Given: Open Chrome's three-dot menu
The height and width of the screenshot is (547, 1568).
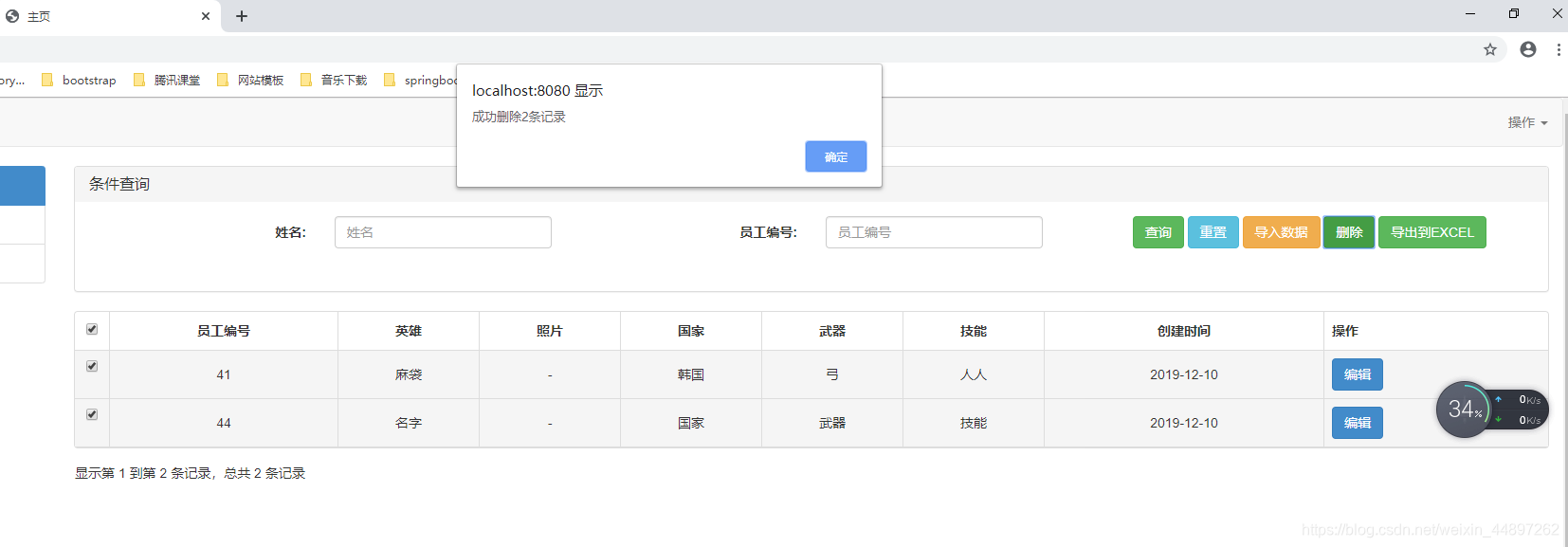Looking at the screenshot, I should [1559, 49].
